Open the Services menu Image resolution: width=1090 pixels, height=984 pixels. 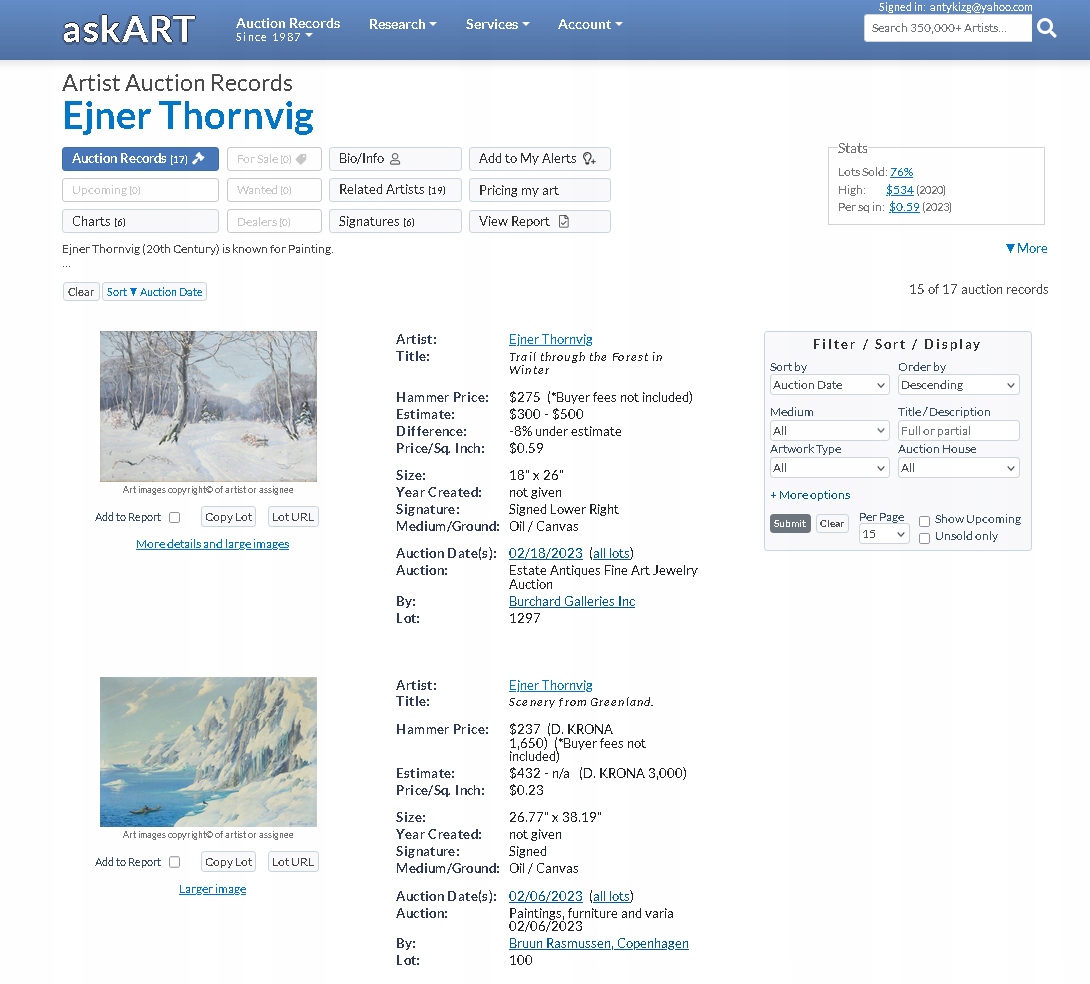point(497,24)
